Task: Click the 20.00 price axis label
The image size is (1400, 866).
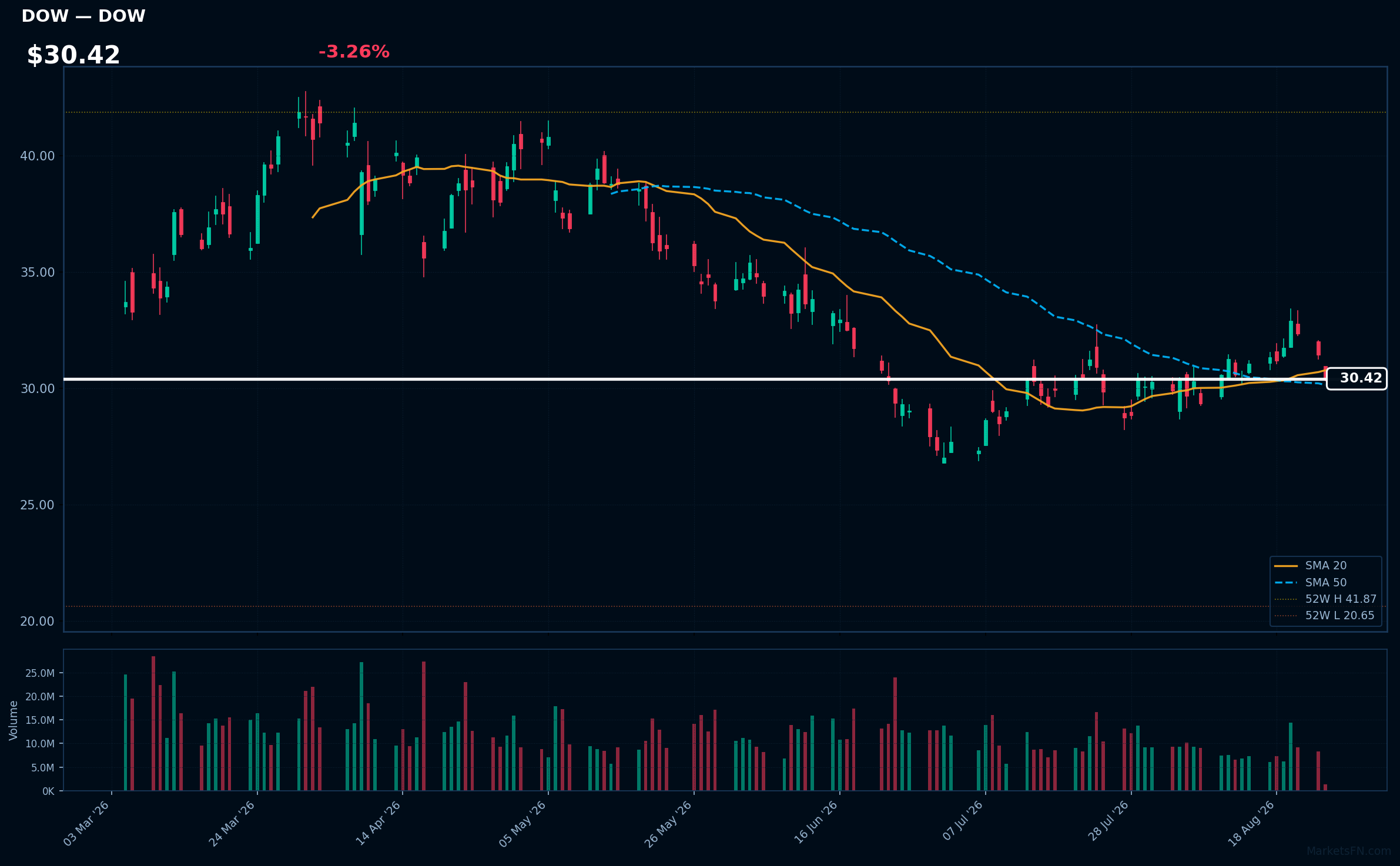Action: coord(37,621)
